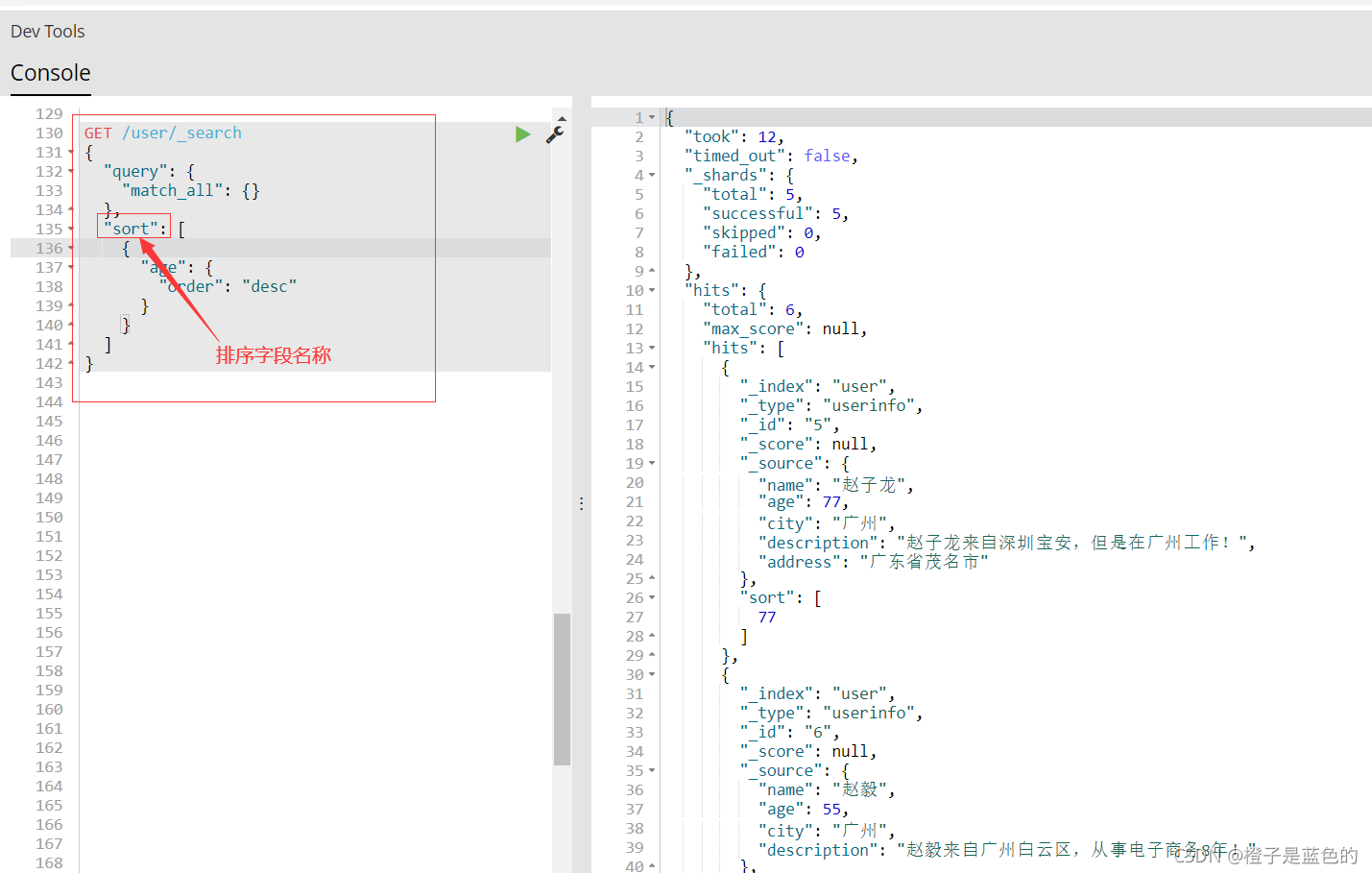
Task: Click the "order": "desc" line
Action: [x=228, y=287]
